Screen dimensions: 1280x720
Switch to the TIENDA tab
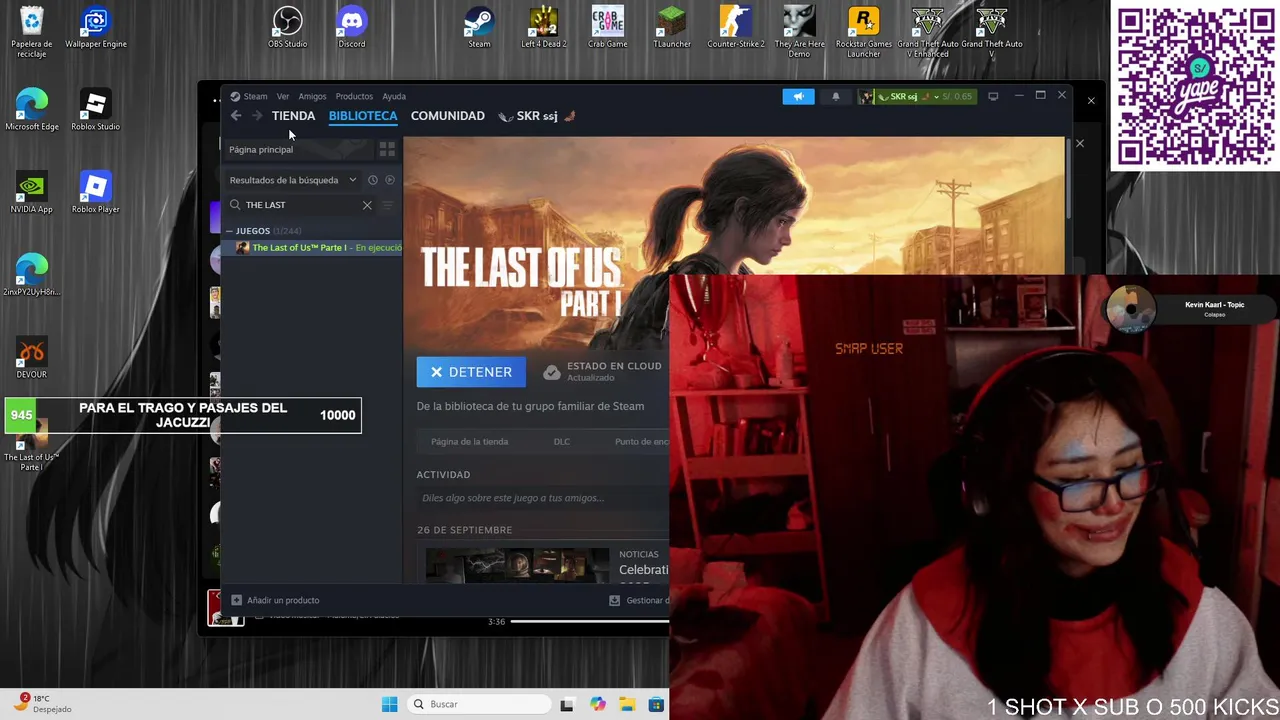293,116
